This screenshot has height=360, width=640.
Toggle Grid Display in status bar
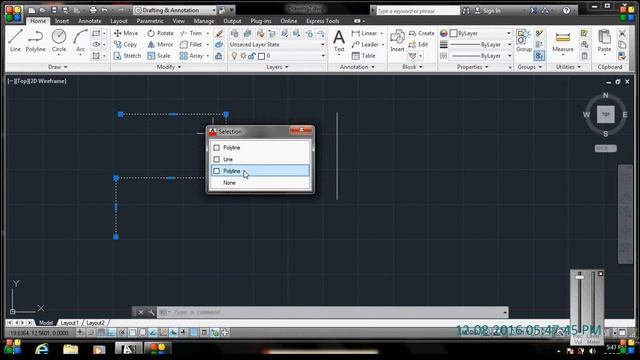(101, 333)
